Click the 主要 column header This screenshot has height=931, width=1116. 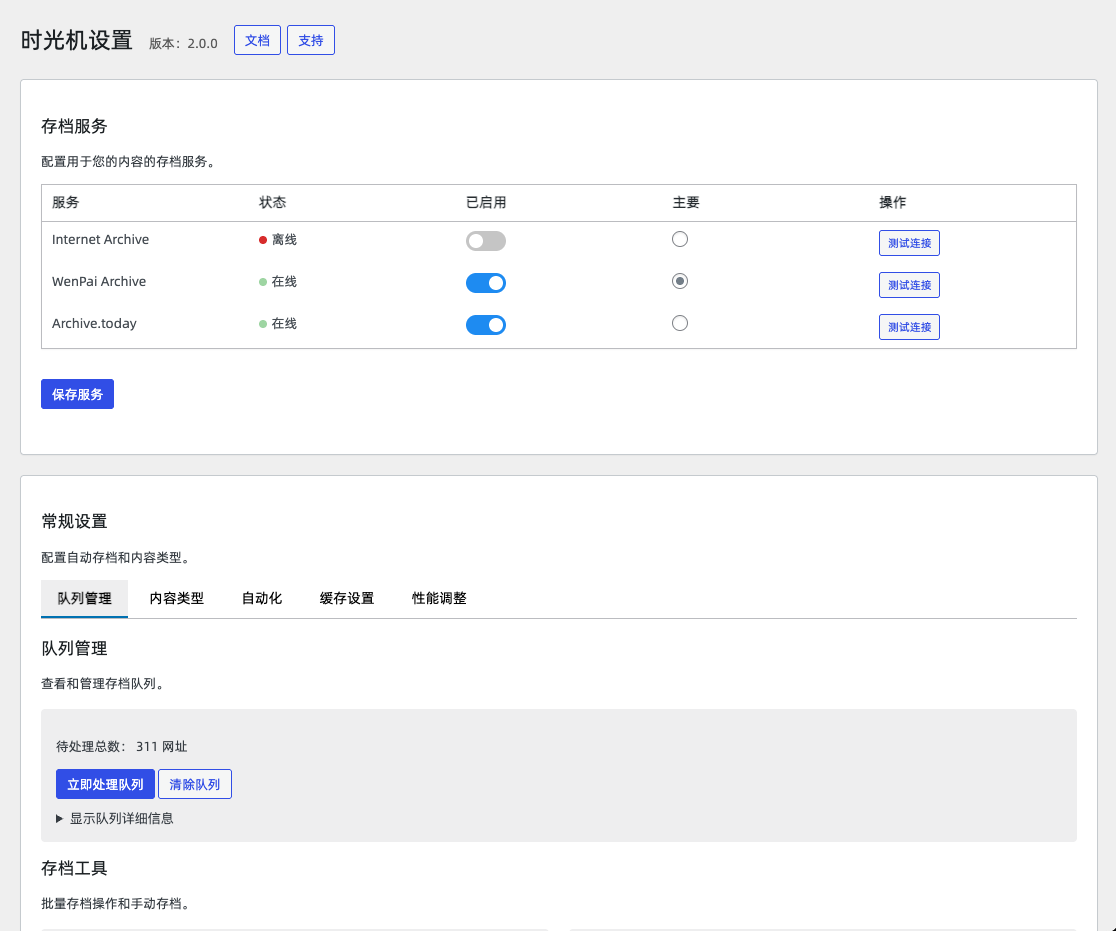[686, 202]
